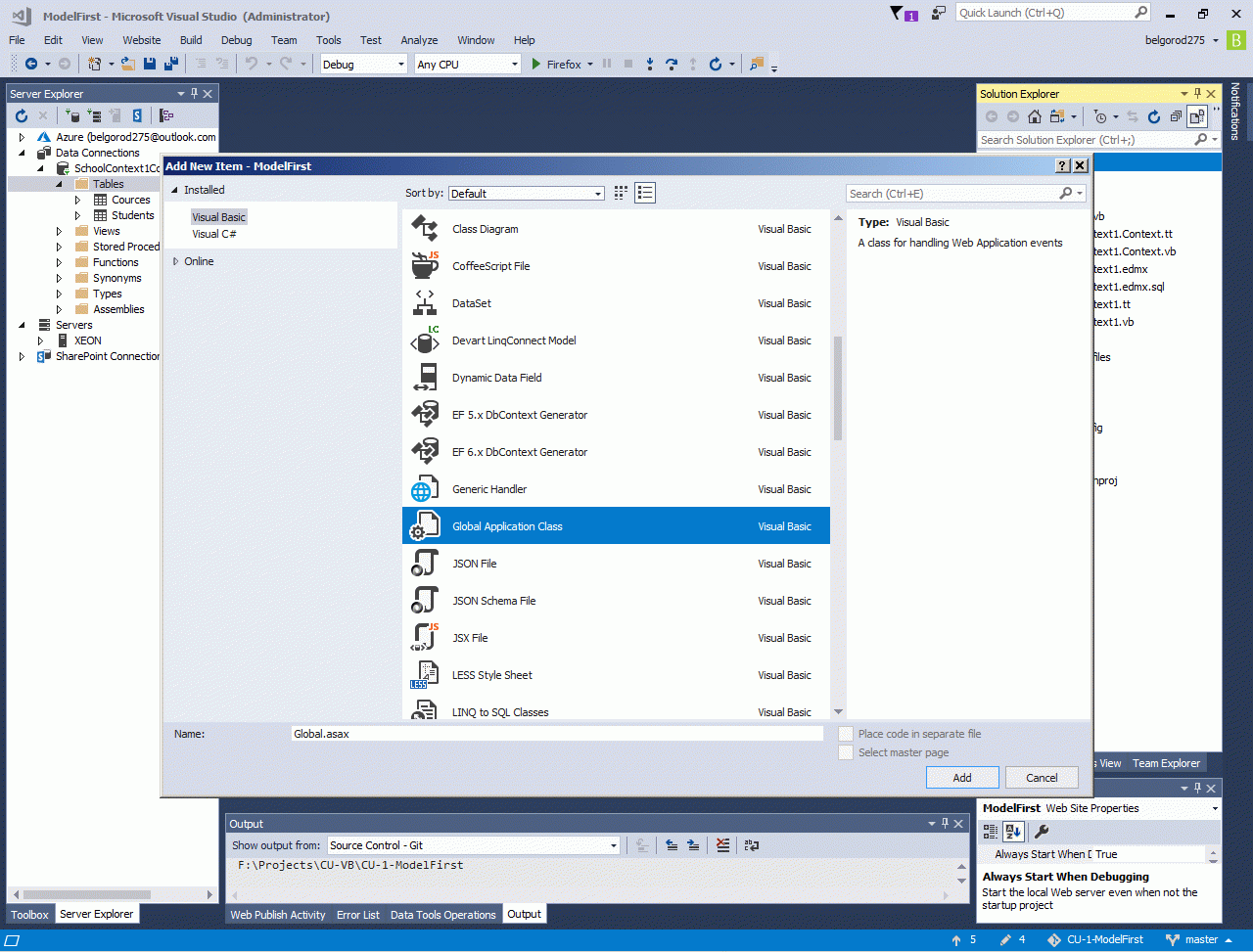Open the Show output from dropdown
Image resolution: width=1253 pixels, height=952 pixels.
(x=474, y=845)
